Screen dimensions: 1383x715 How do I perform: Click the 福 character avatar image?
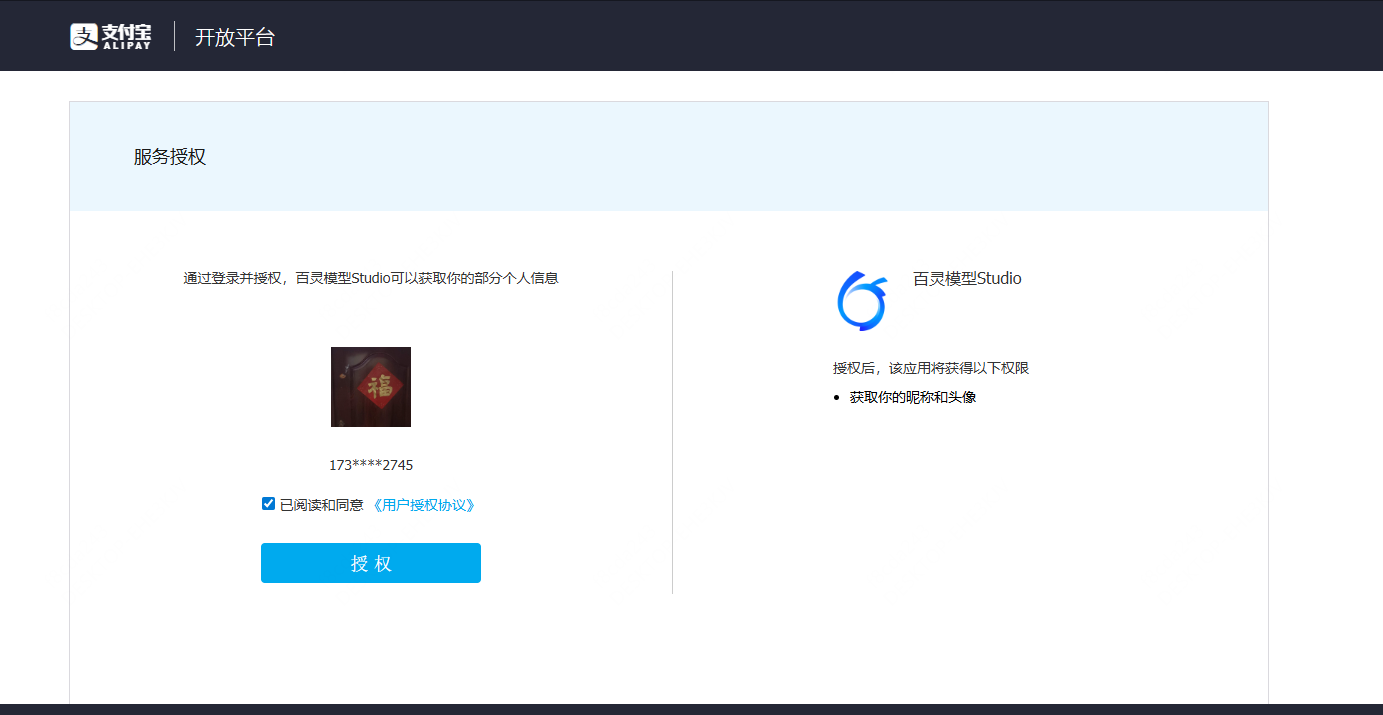[x=371, y=387]
